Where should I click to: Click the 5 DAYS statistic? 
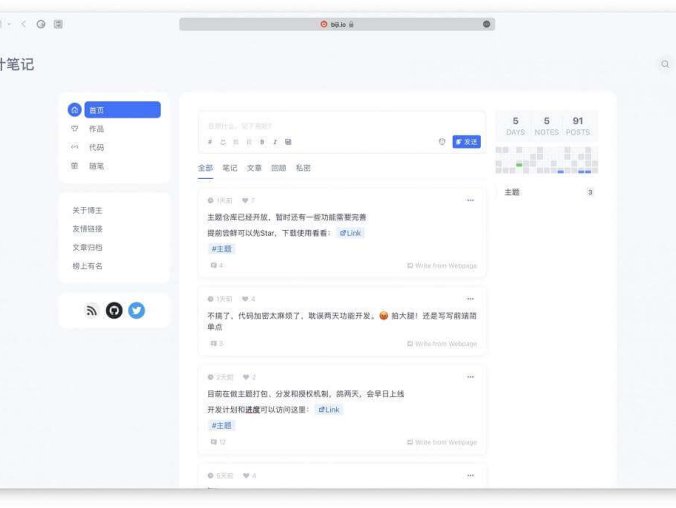coord(515,126)
